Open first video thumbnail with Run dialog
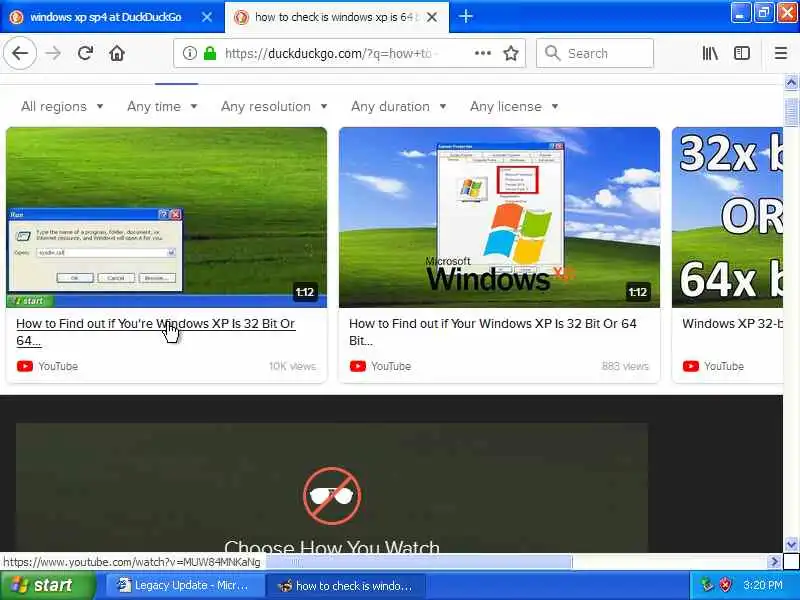 (166, 217)
